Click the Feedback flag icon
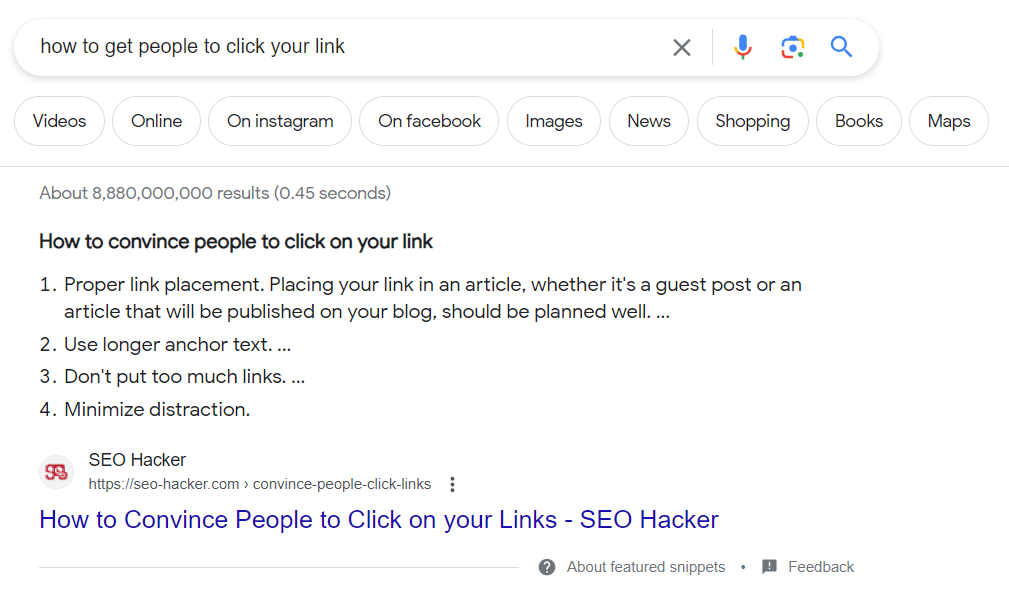Viewport: 1009px width, 593px height. [x=769, y=567]
